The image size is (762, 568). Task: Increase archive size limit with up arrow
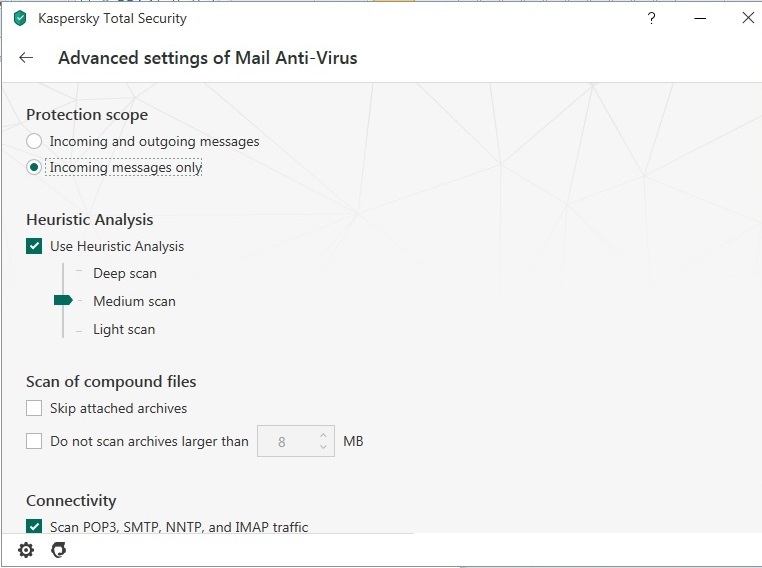(323, 435)
